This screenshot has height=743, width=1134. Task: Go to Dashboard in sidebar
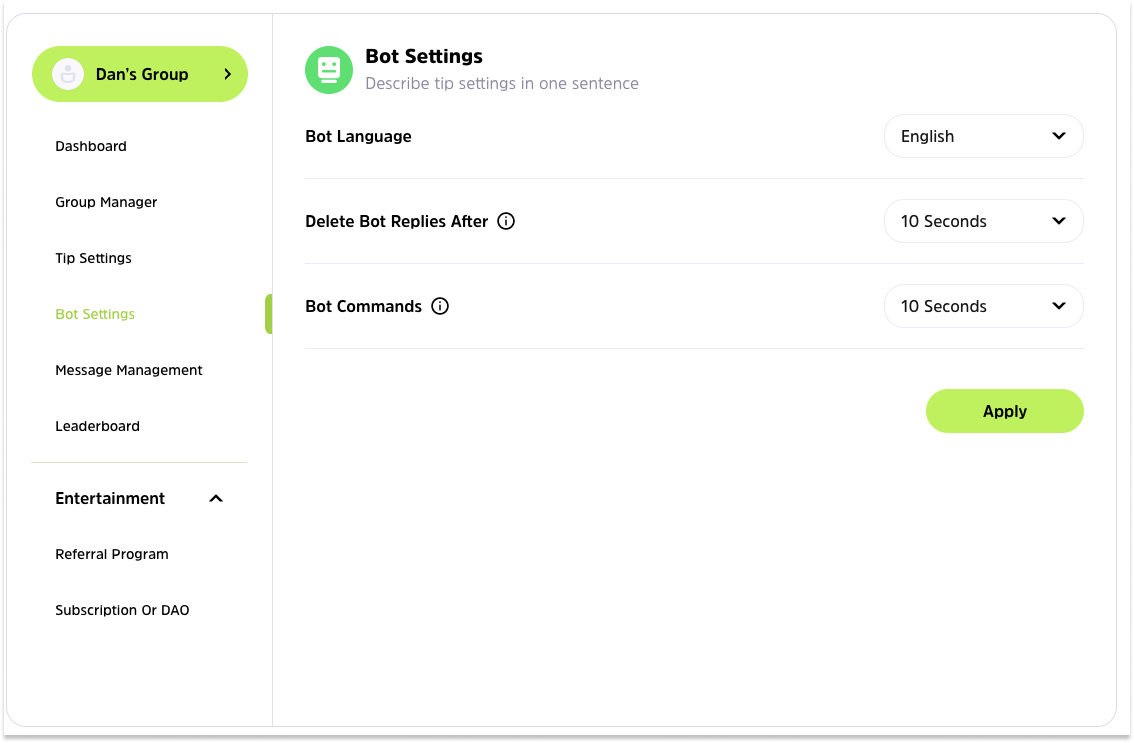(x=91, y=146)
